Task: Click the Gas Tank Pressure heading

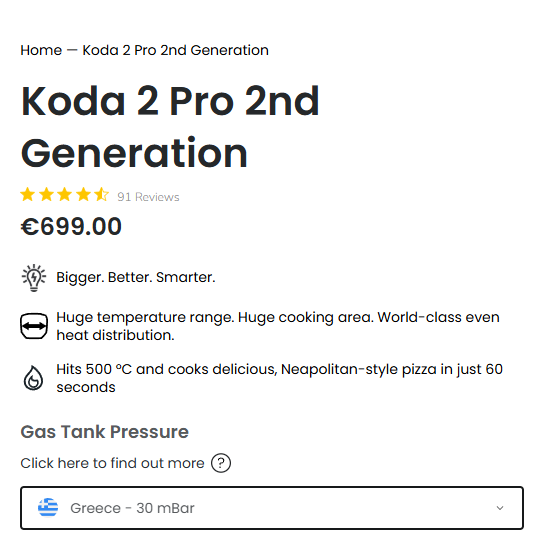Action: pos(104,431)
